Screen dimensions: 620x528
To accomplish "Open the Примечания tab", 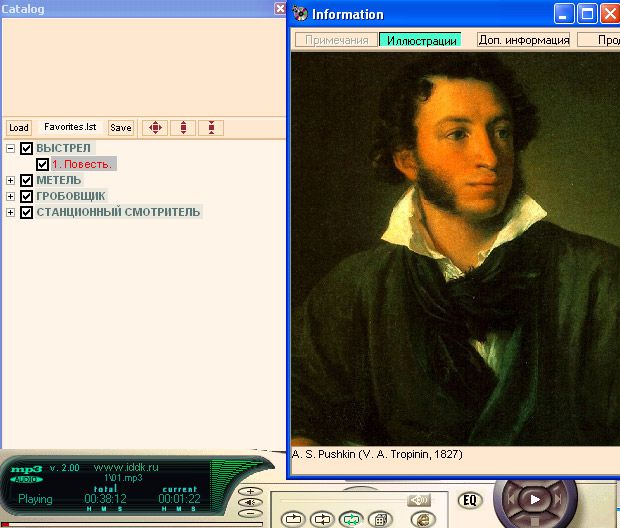I will [x=336, y=40].
